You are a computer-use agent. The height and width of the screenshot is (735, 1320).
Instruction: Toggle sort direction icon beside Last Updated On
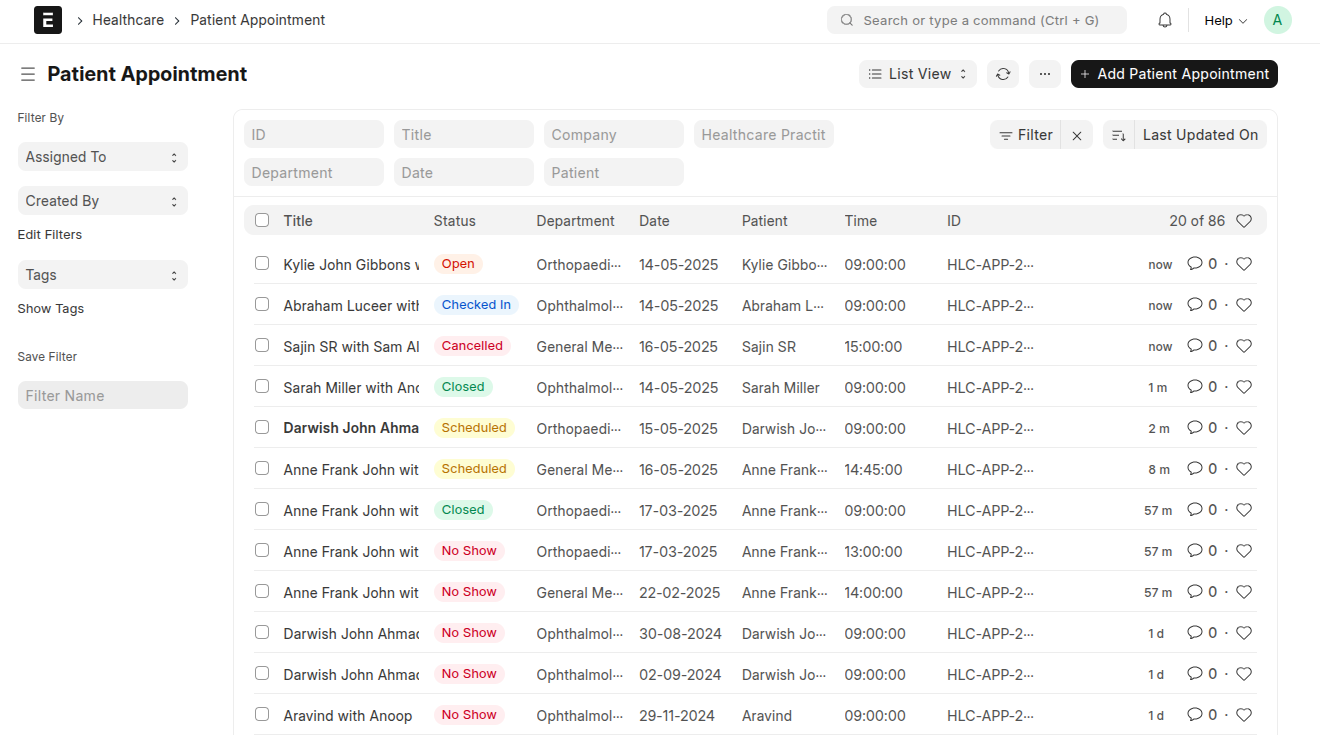click(x=1119, y=135)
